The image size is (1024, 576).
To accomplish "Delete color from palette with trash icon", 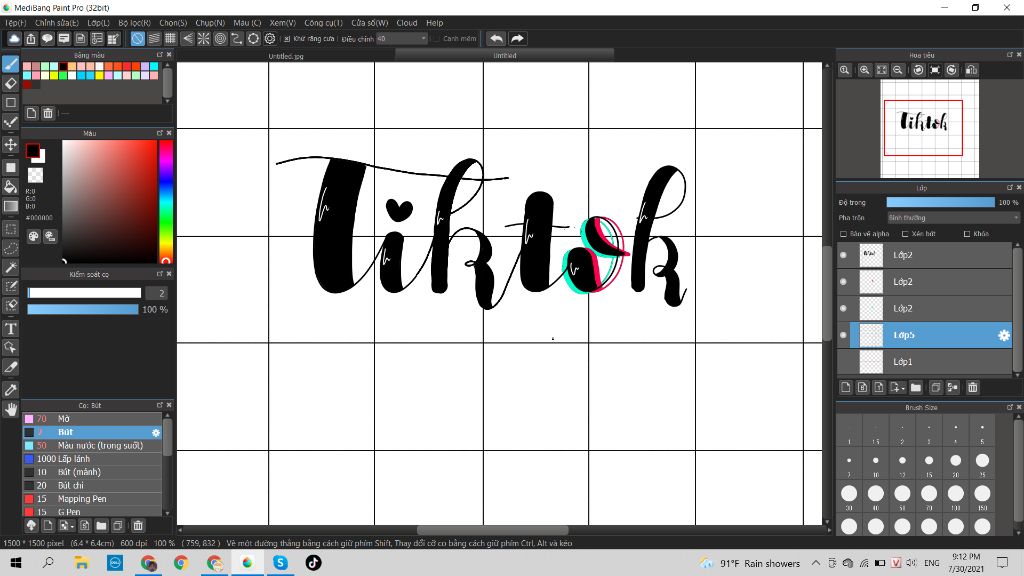I will click(x=48, y=113).
